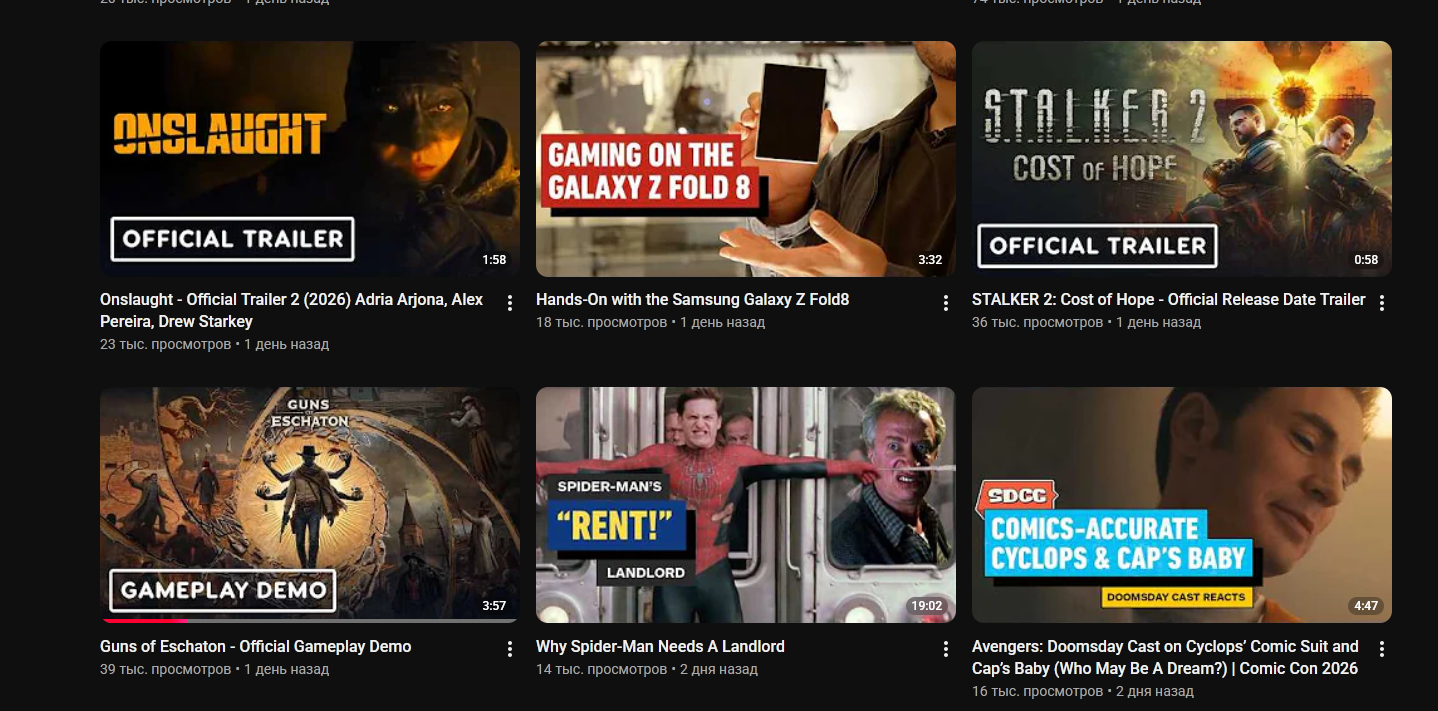1438x711 pixels.
Task: Open the "Guns of Eschaton - Official Gameplay Demo" title
Action: pos(255,646)
